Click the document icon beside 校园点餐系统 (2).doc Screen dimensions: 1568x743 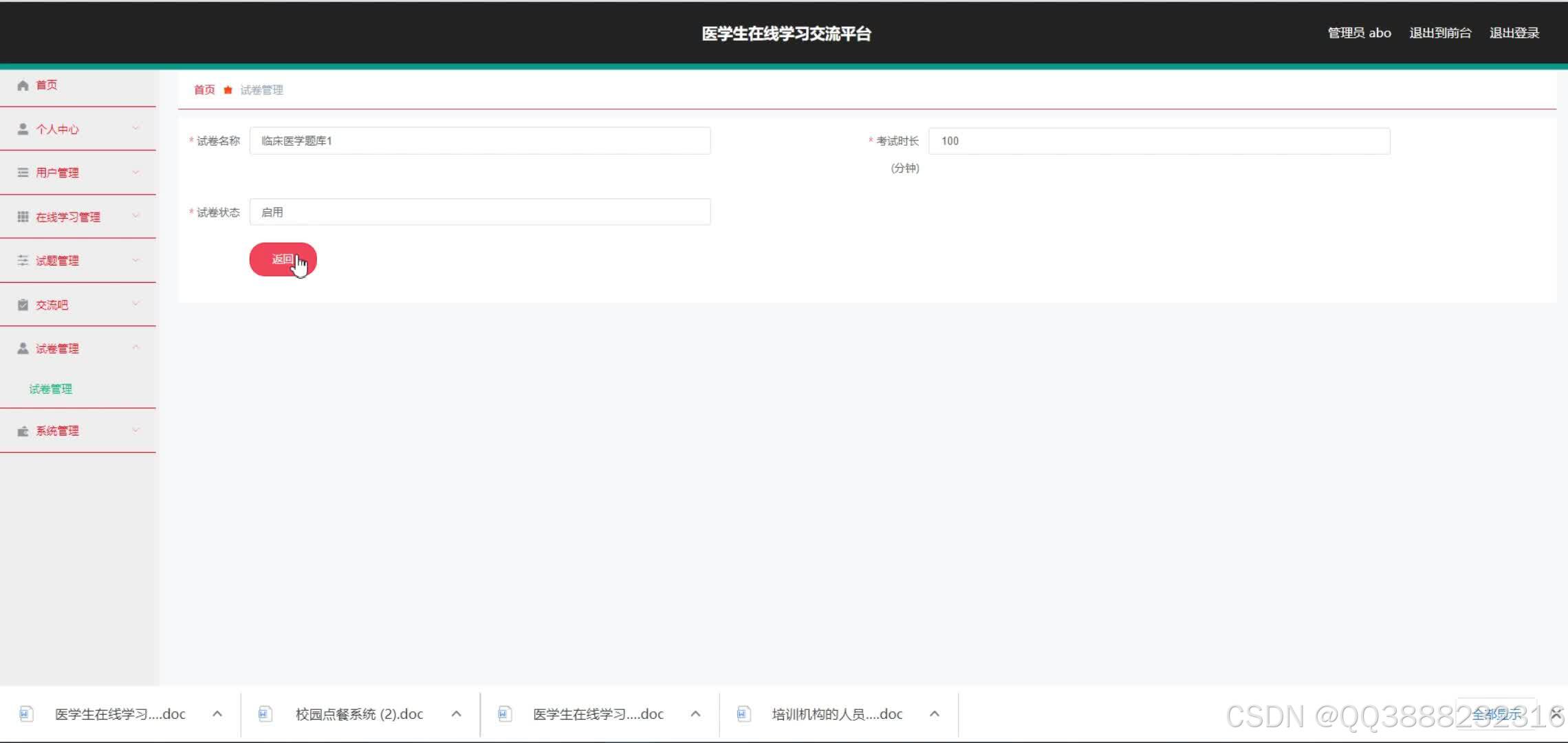click(x=264, y=714)
